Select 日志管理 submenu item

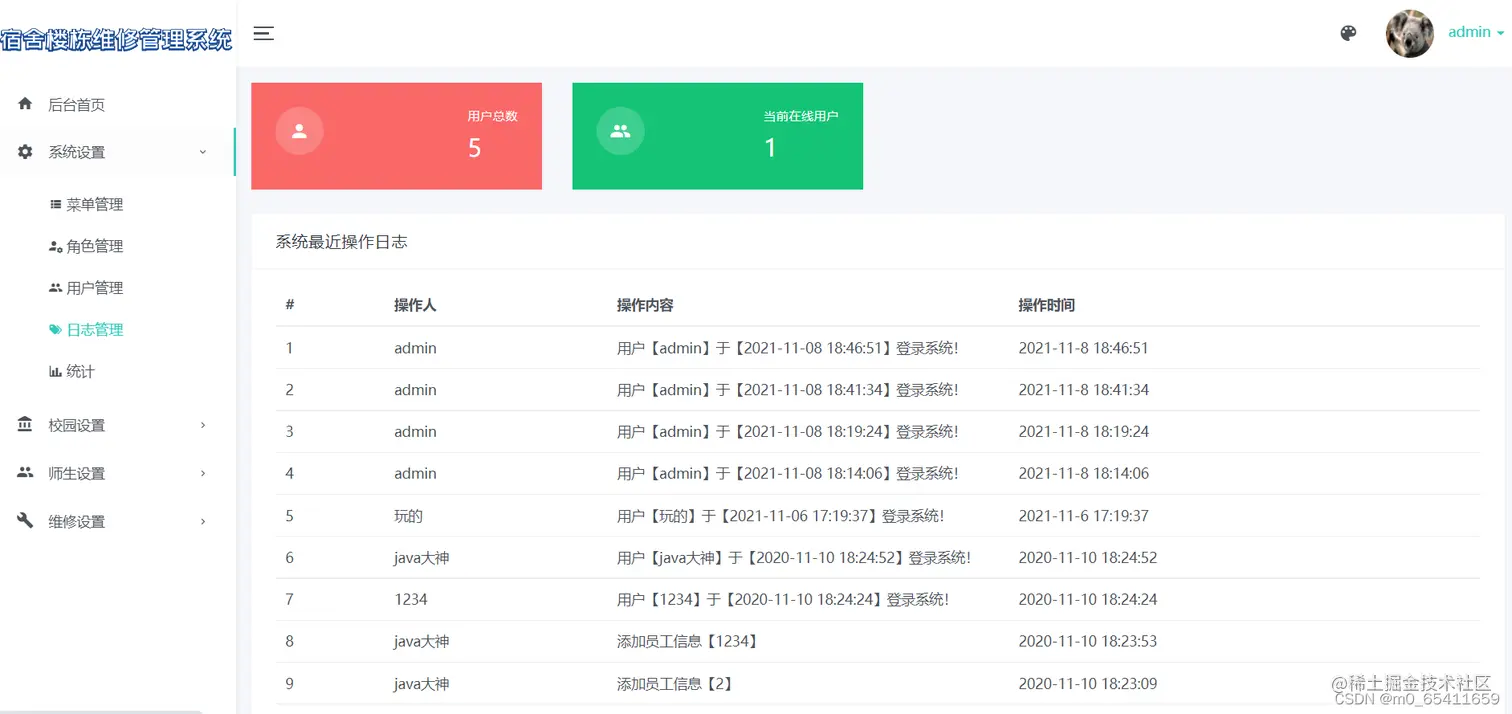(x=95, y=330)
